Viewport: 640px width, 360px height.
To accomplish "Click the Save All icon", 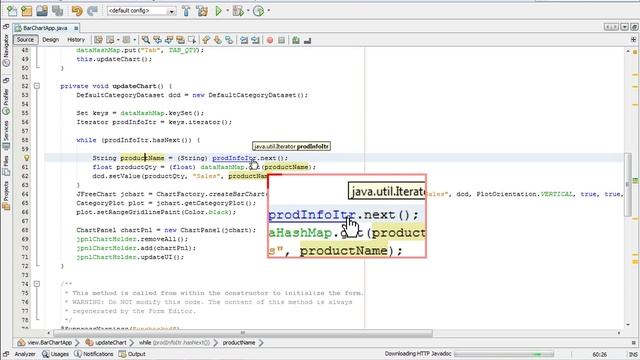I will coord(58,11).
